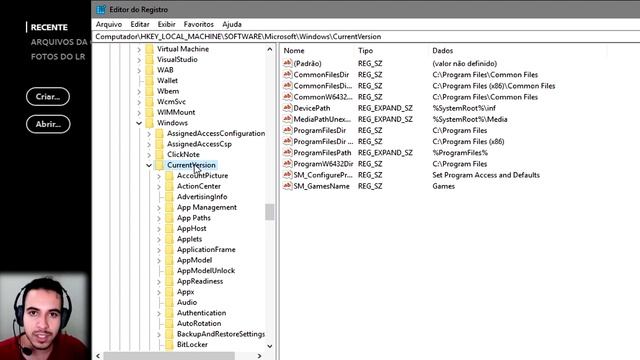Collapse the CurrentVersion key node
The width and height of the screenshot is (640, 360).
(x=149, y=165)
